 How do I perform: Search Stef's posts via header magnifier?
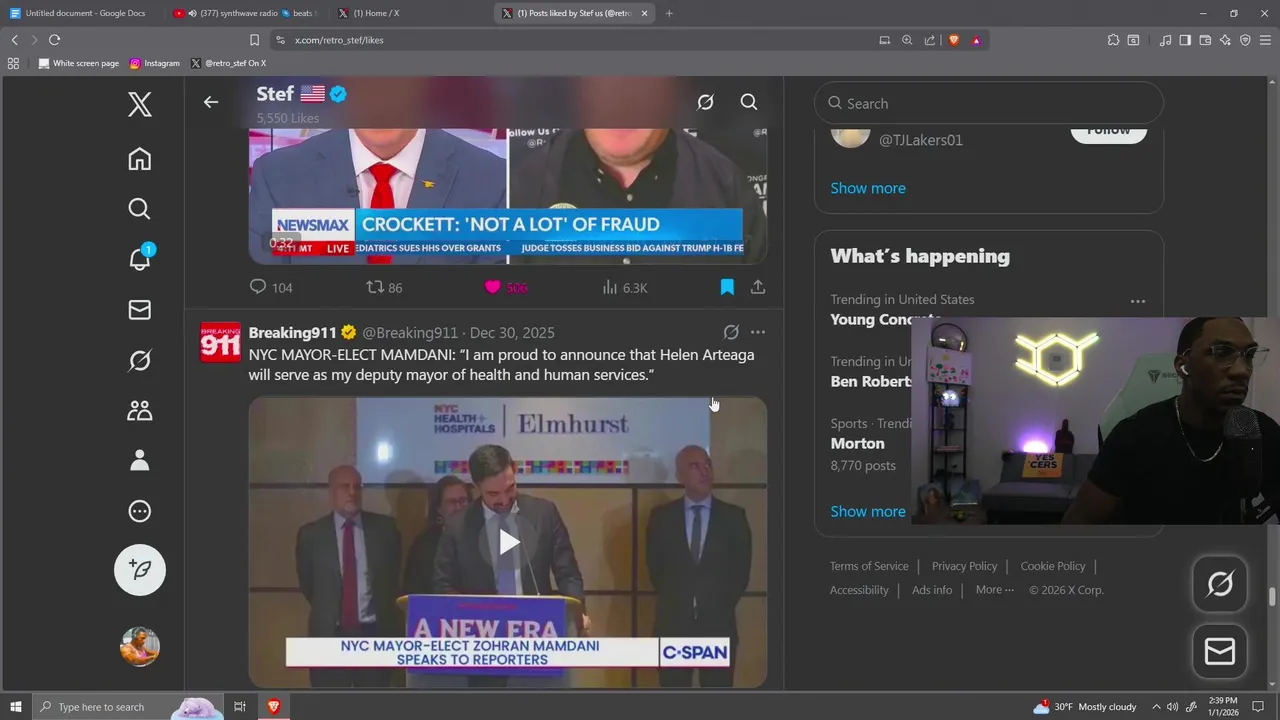(749, 102)
